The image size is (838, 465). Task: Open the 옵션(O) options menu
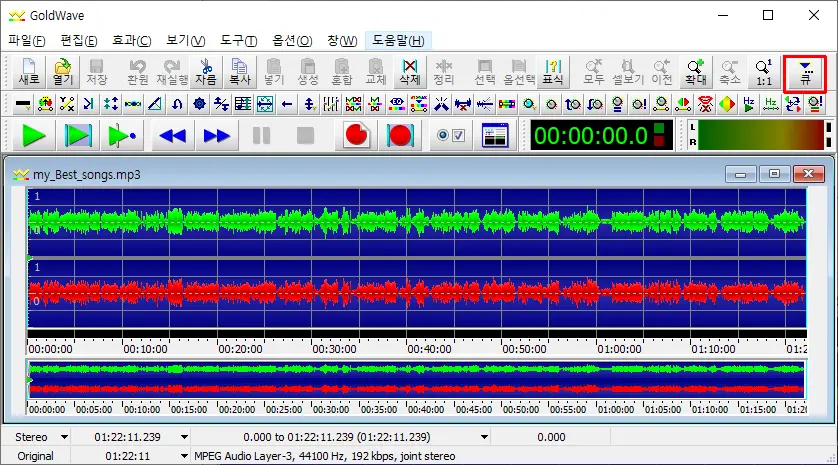292,41
